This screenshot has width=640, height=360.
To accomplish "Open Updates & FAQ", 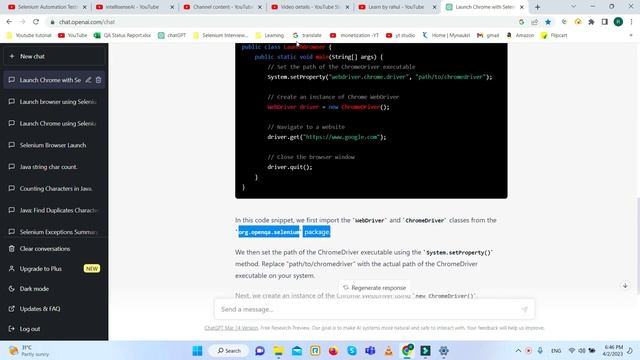I will pyautogui.click(x=54, y=309).
